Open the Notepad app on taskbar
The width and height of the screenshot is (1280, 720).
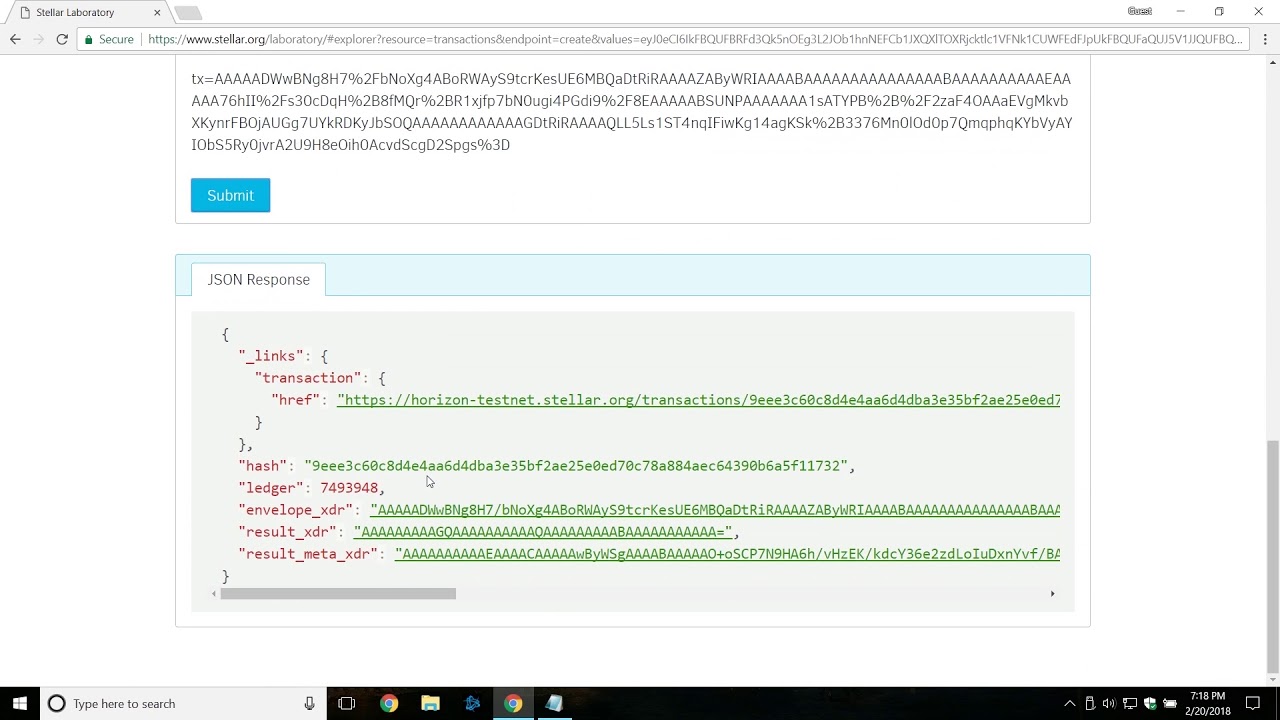554,703
